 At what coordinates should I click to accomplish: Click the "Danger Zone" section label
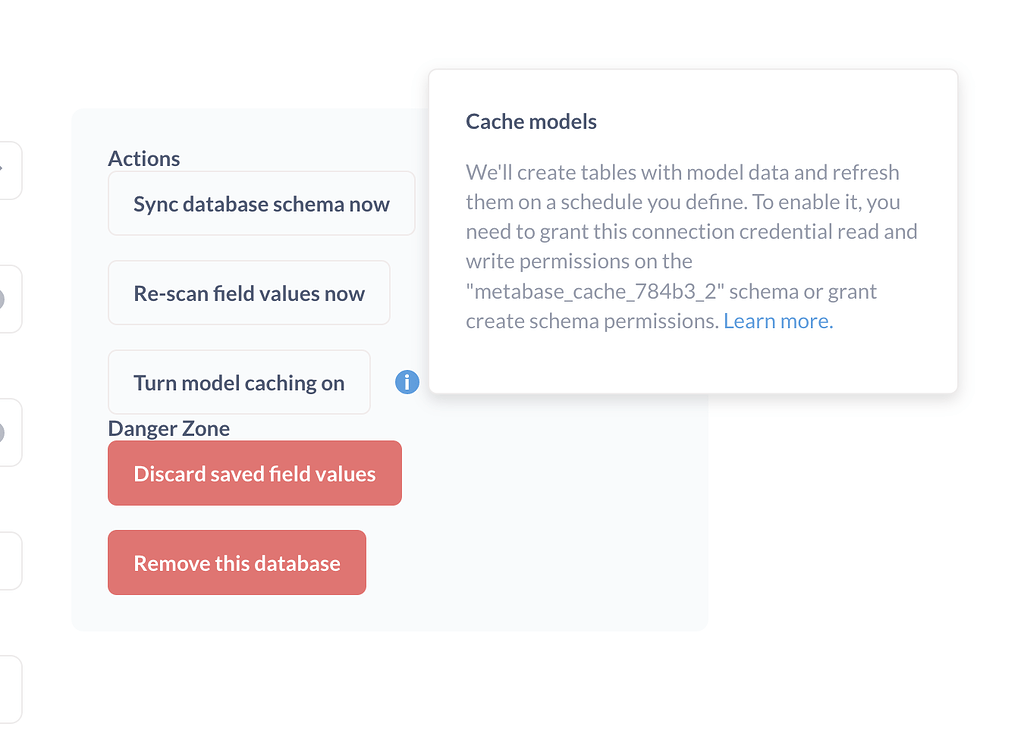[x=169, y=428]
